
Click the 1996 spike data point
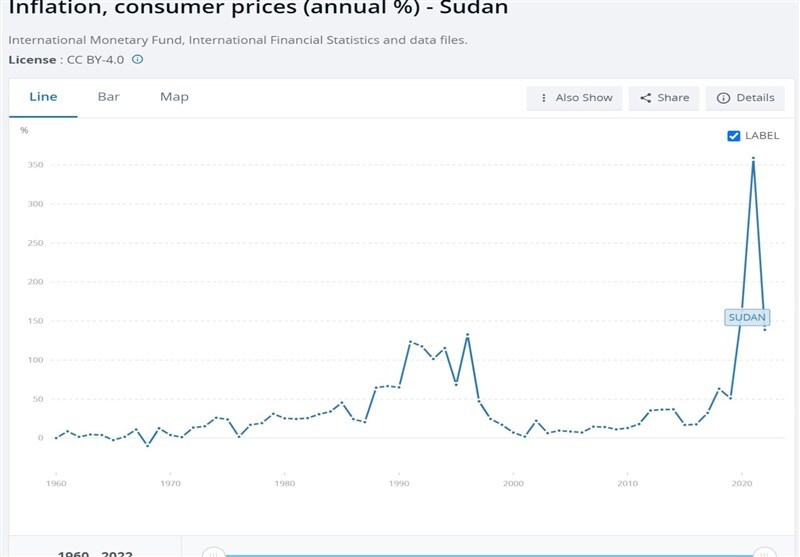pos(467,335)
